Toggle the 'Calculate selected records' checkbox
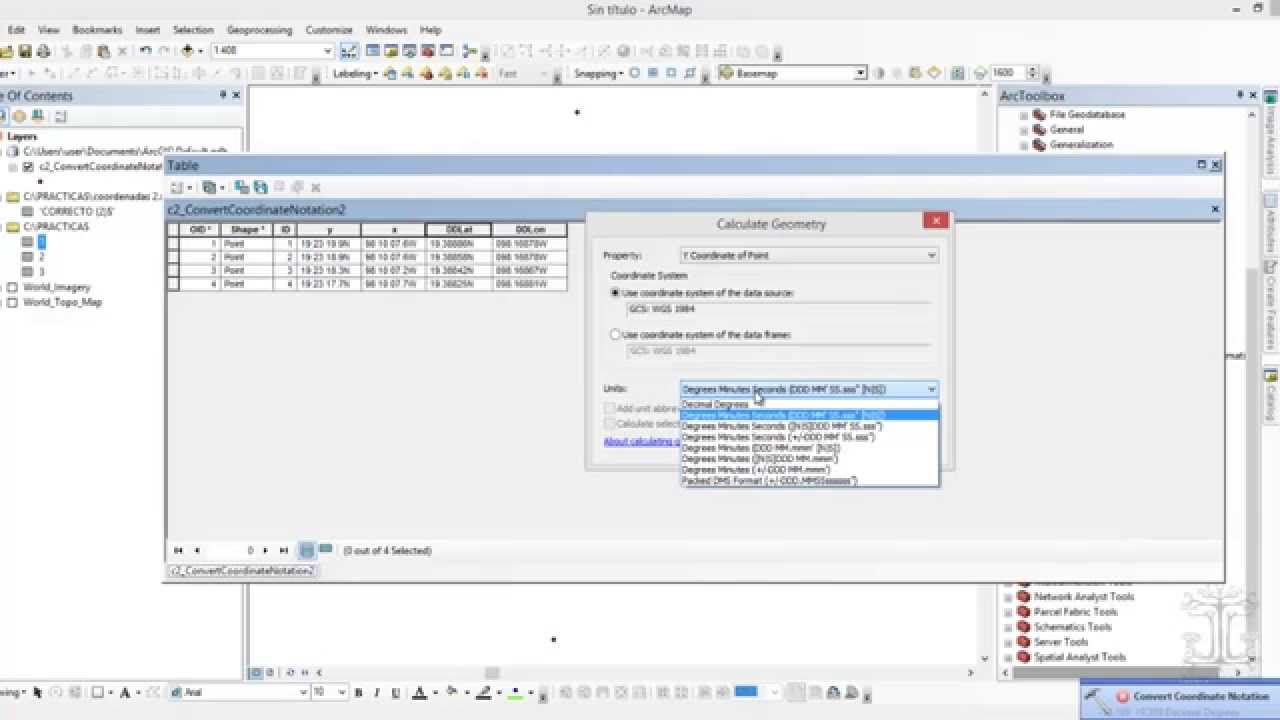 click(x=609, y=424)
